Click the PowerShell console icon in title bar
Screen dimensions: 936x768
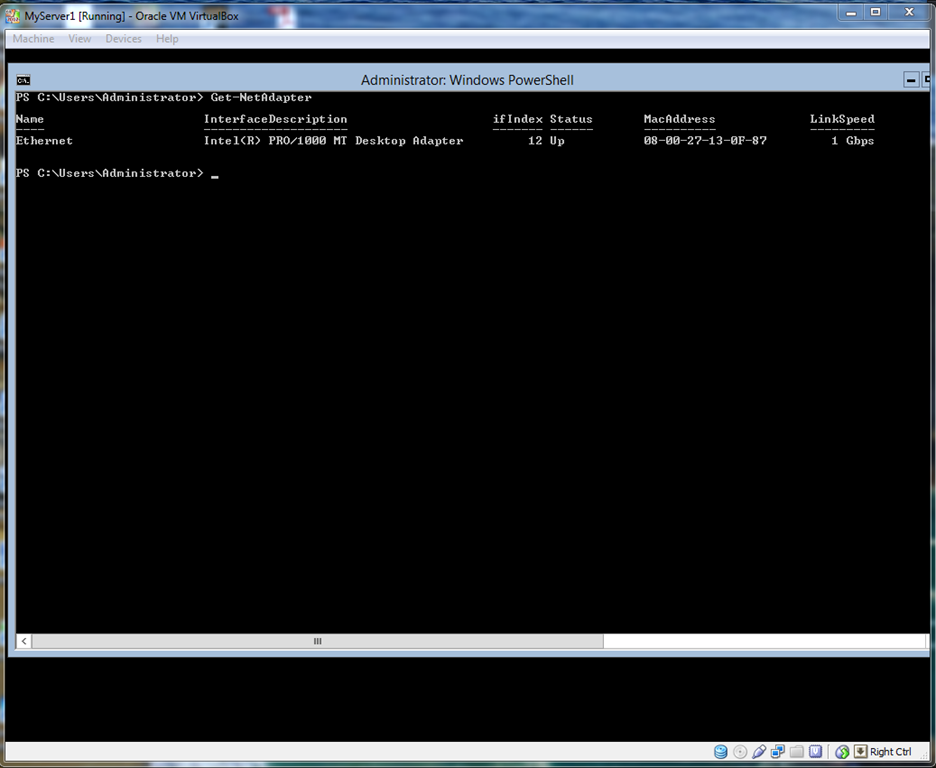(23, 80)
